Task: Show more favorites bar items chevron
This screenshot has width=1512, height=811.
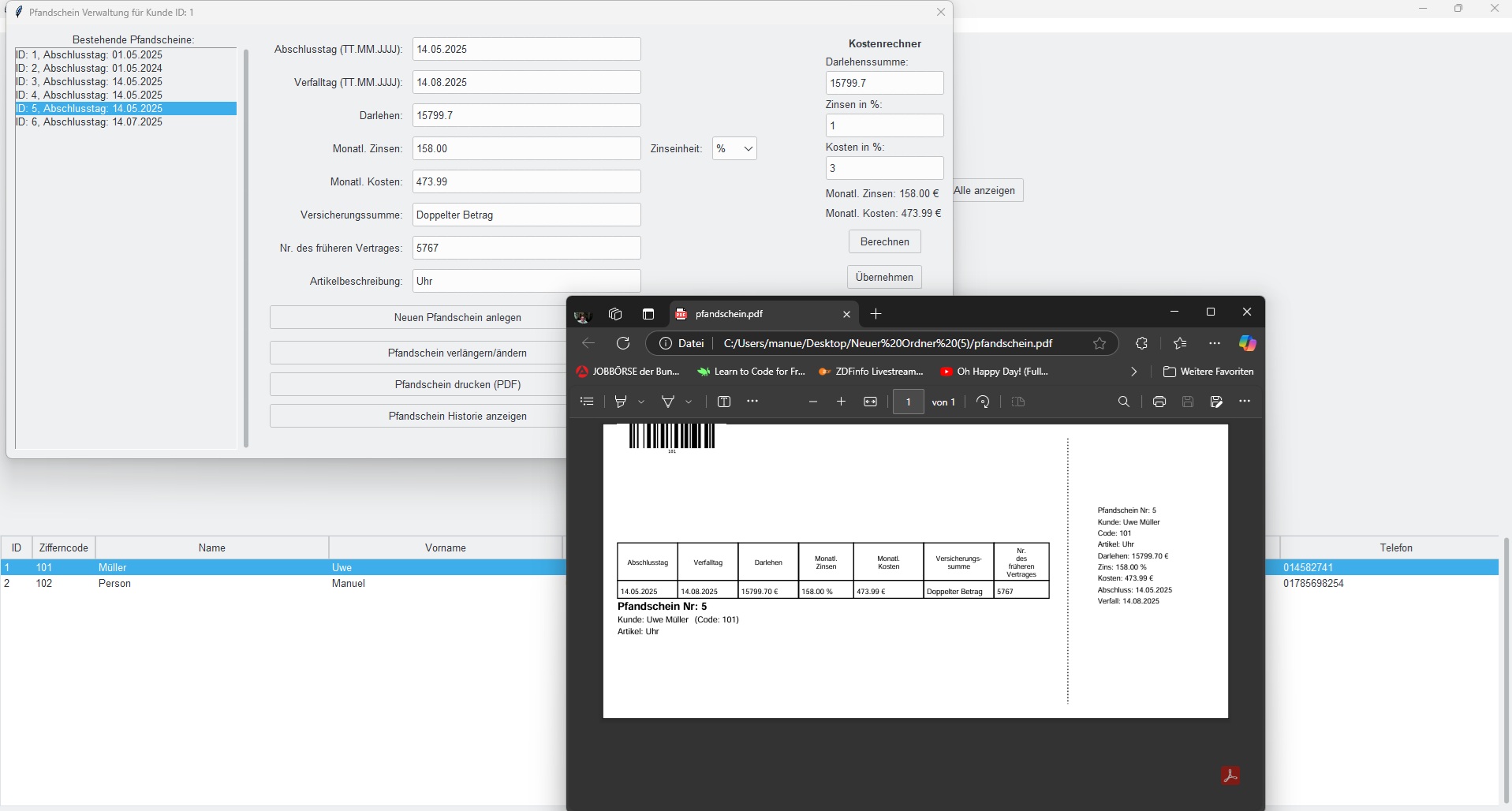Action: [x=1134, y=372]
